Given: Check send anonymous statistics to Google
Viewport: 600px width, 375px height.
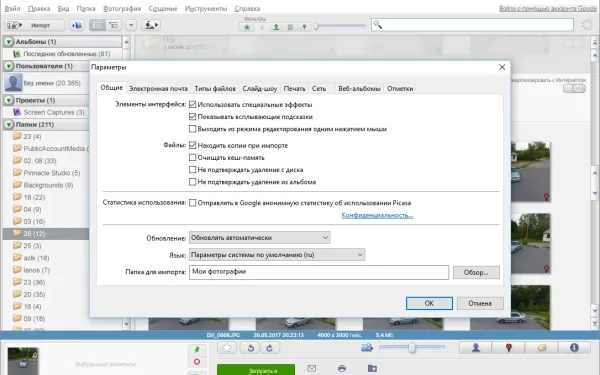Looking at the screenshot, I should tap(192, 203).
